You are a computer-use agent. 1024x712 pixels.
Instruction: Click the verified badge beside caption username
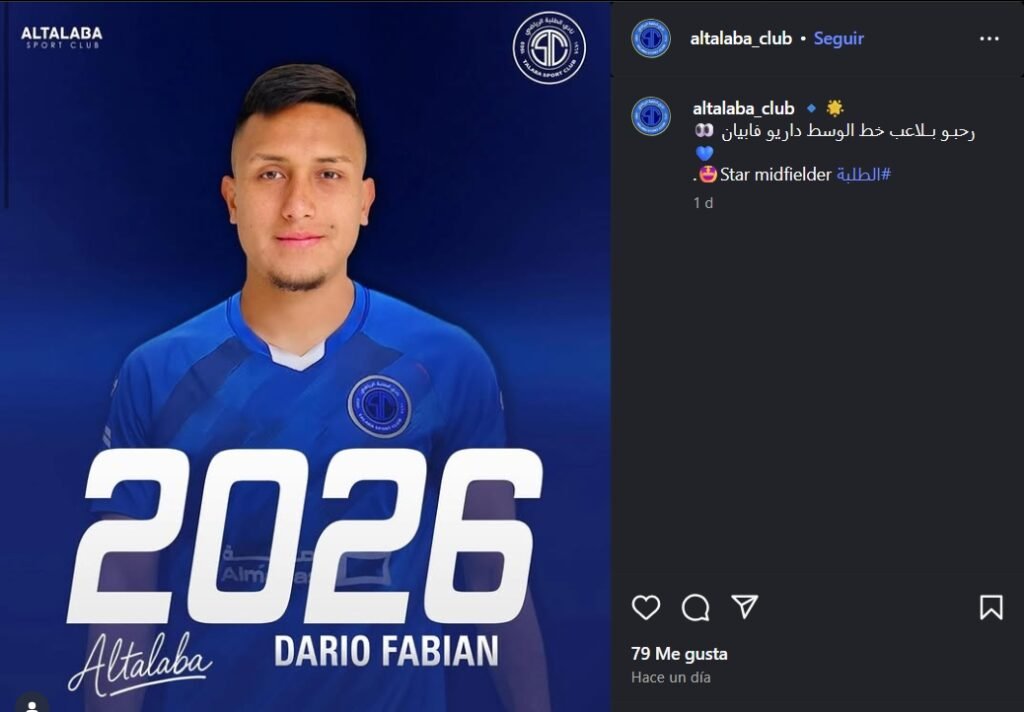[811, 108]
